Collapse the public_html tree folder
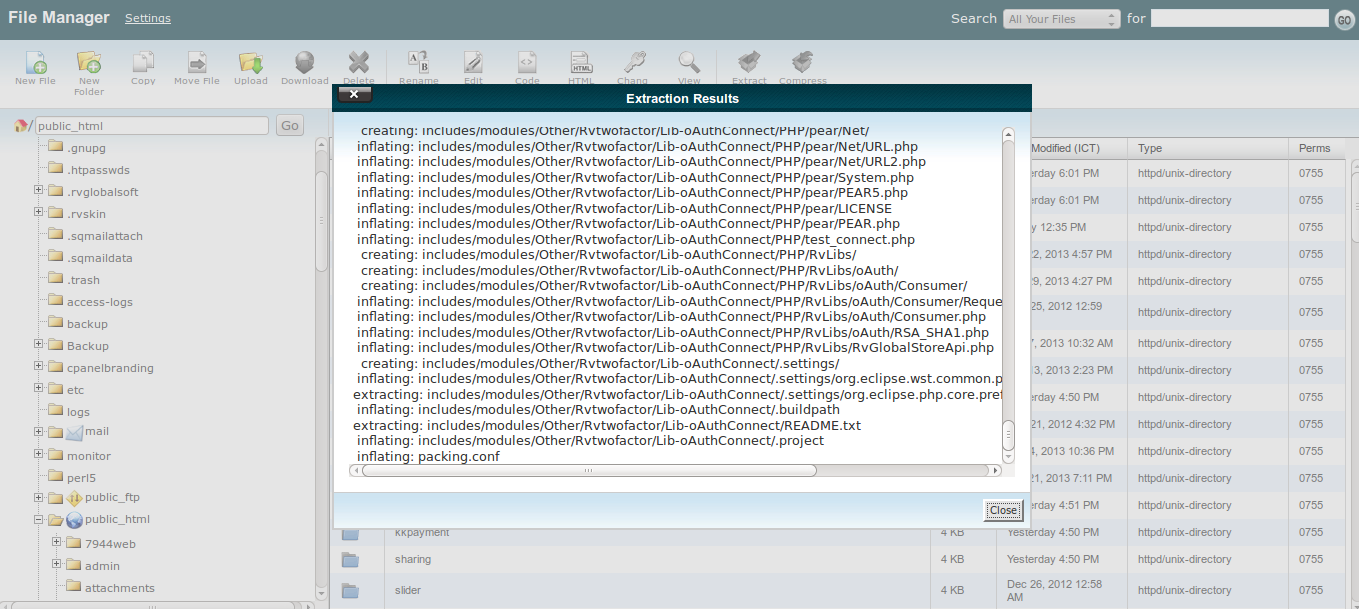Screen dimensions: 1359x609 [38, 520]
